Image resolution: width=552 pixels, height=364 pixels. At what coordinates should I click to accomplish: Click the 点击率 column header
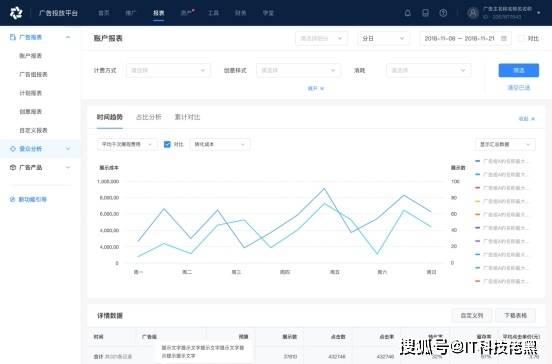tap(387, 337)
